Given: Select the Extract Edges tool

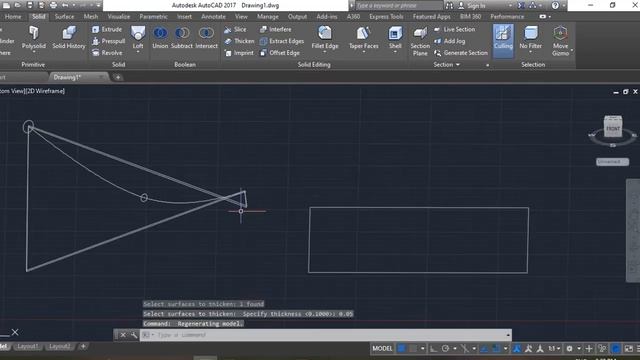Looking at the screenshot, I should pyautogui.click(x=282, y=41).
